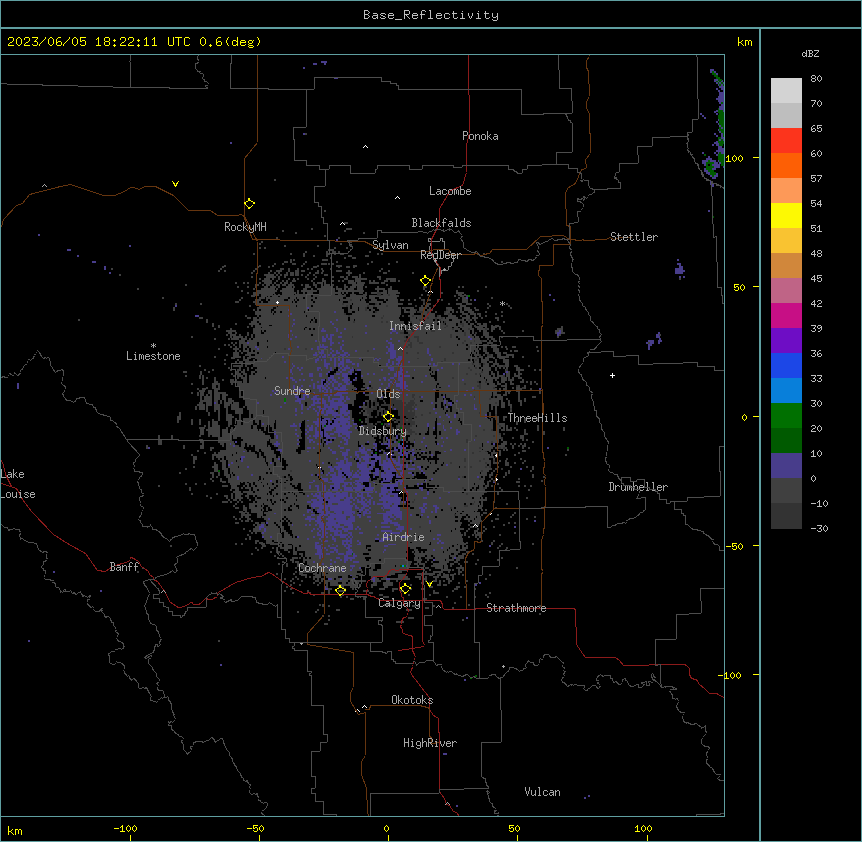Viewport: 862px width, 842px height.
Task: Click the Airdrie label
Action: point(403,537)
